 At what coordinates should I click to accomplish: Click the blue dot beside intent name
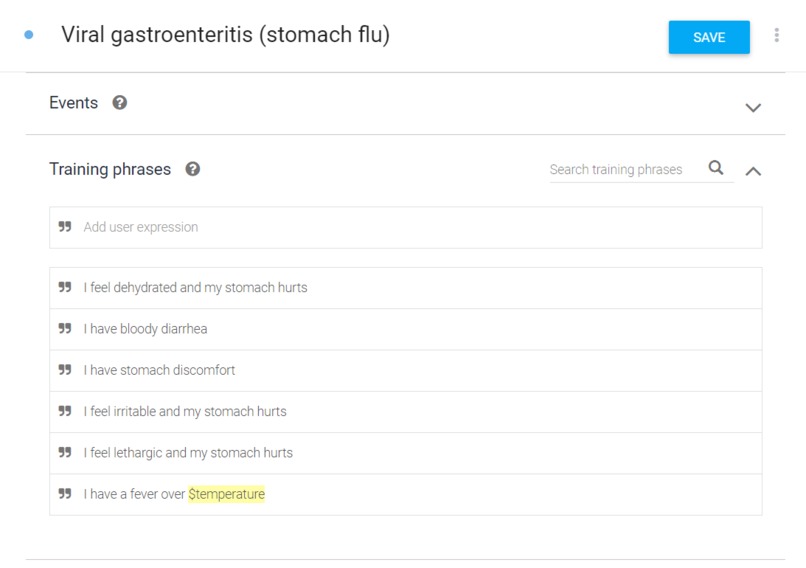(x=29, y=35)
